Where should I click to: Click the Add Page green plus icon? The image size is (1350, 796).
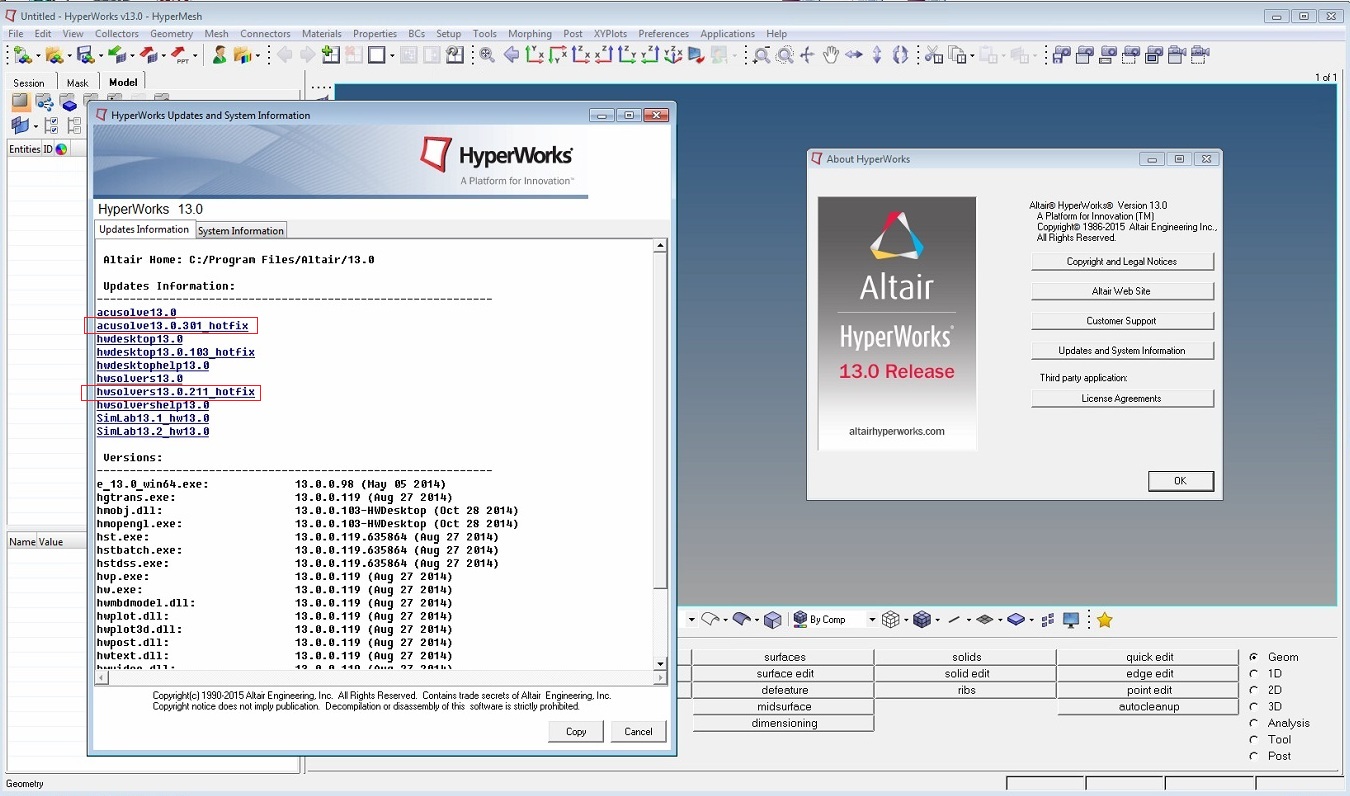(330, 54)
